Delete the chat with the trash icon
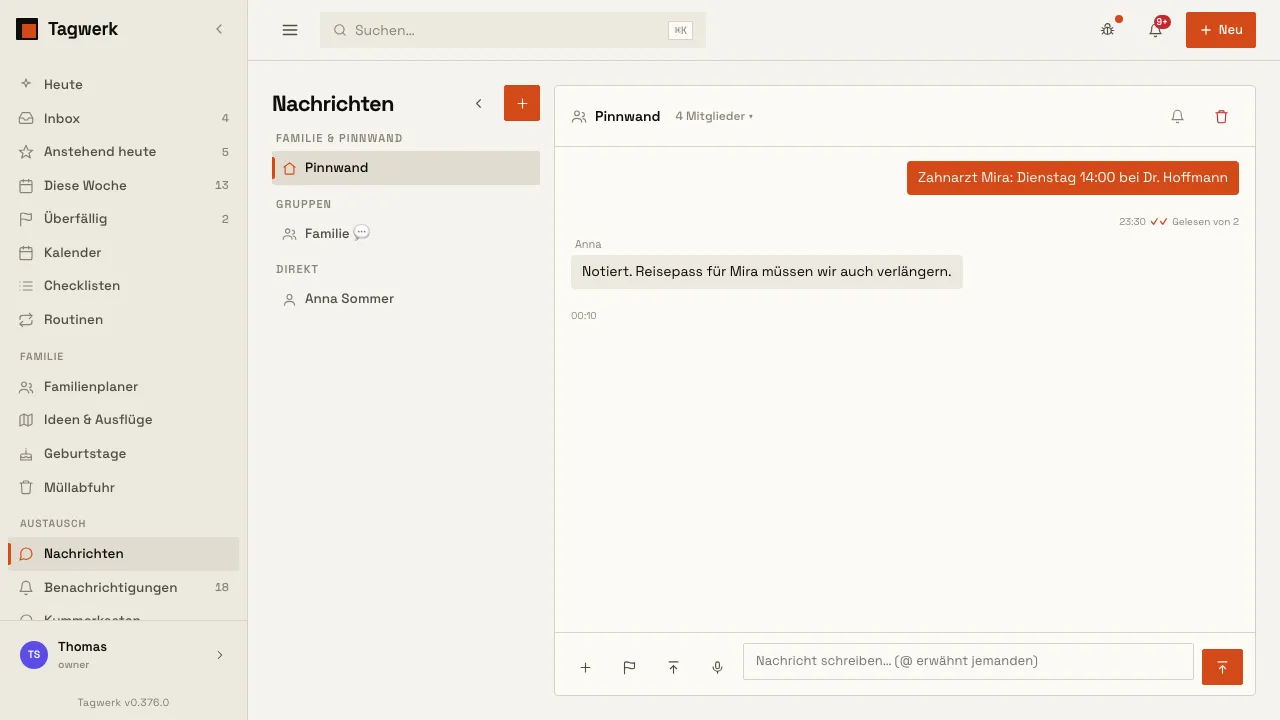 pyautogui.click(x=1221, y=116)
